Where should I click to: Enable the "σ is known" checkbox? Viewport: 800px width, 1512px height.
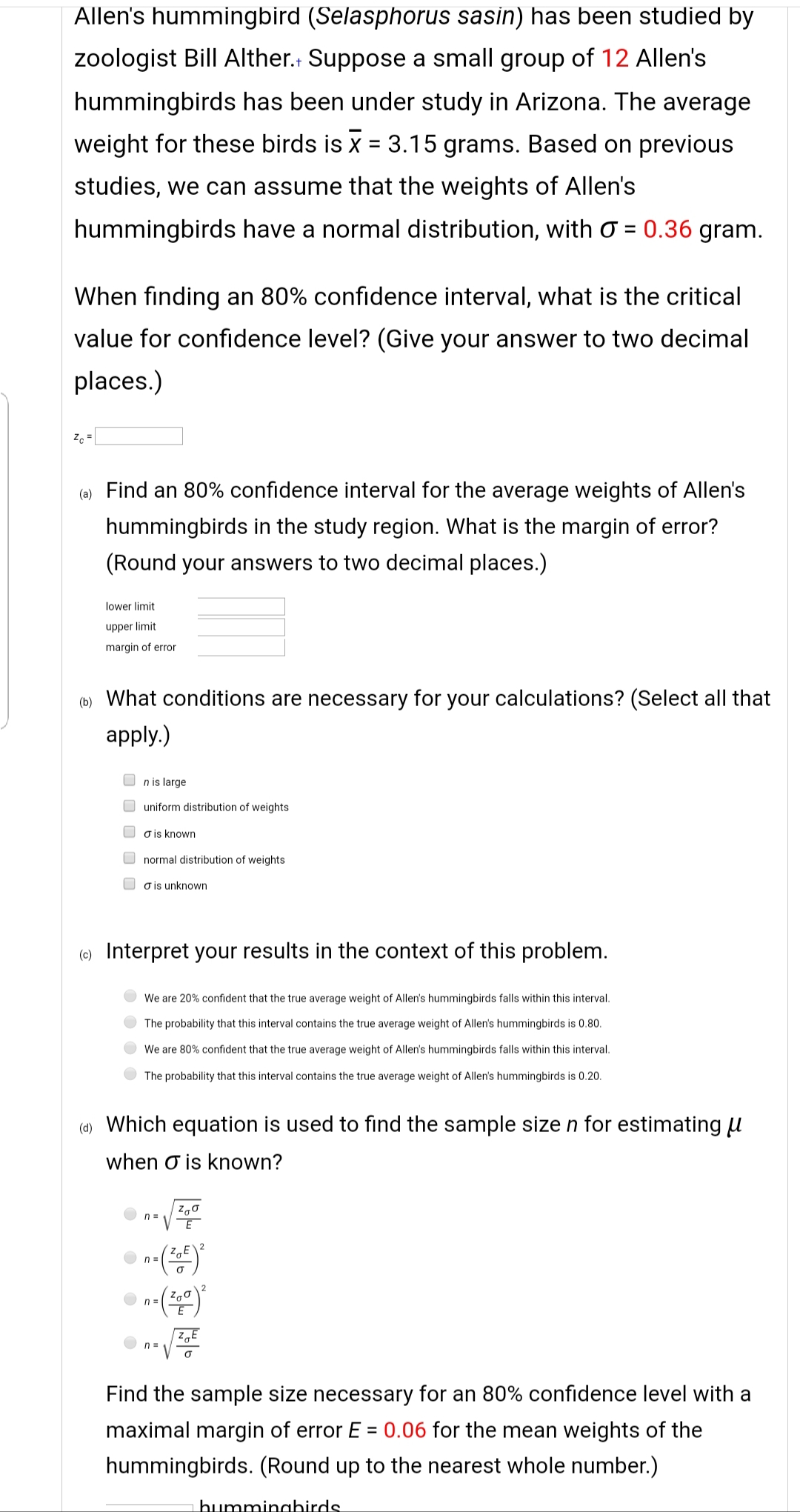pyautogui.click(x=128, y=833)
